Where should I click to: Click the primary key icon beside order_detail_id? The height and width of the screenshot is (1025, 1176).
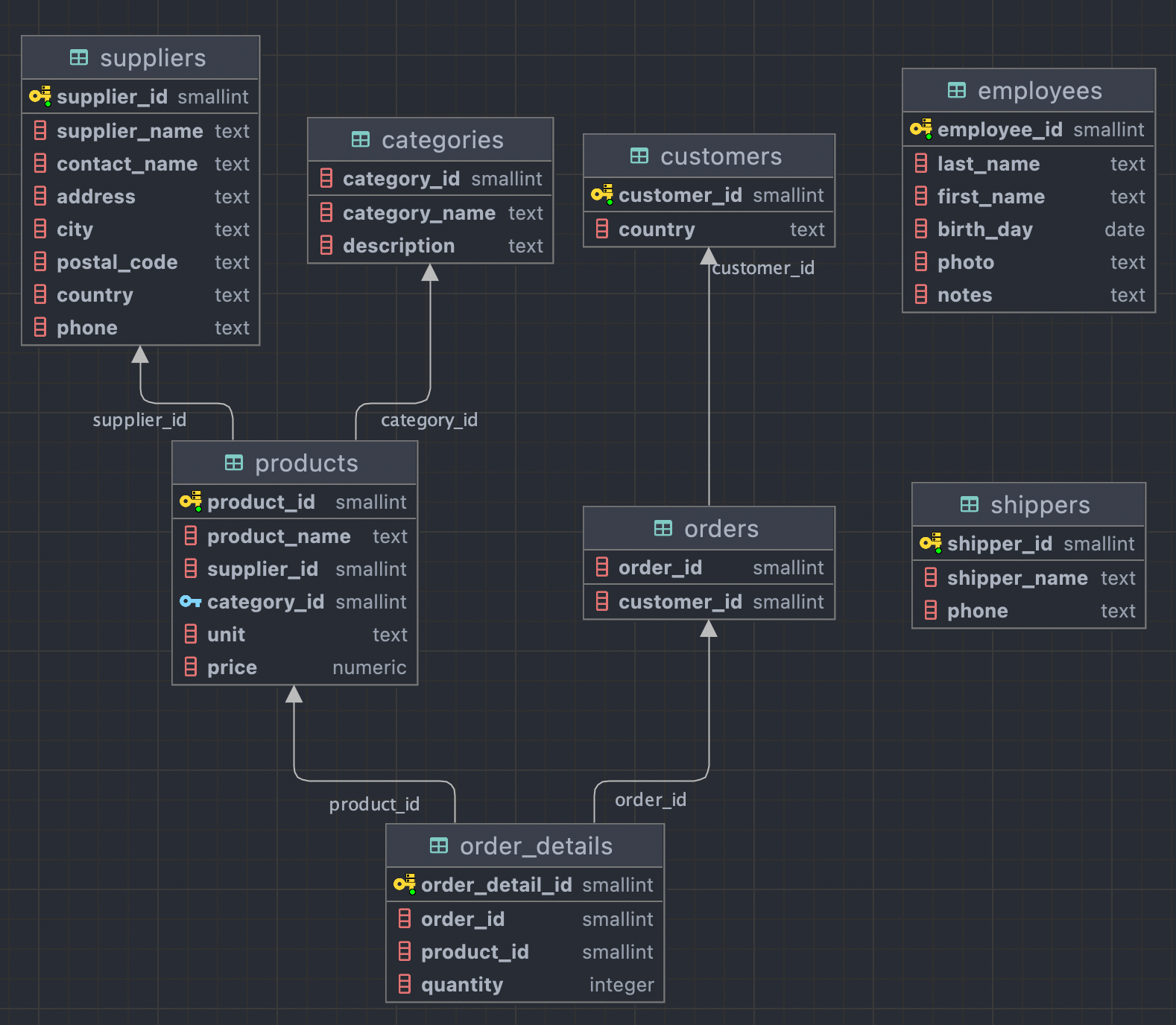click(x=405, y=884)
